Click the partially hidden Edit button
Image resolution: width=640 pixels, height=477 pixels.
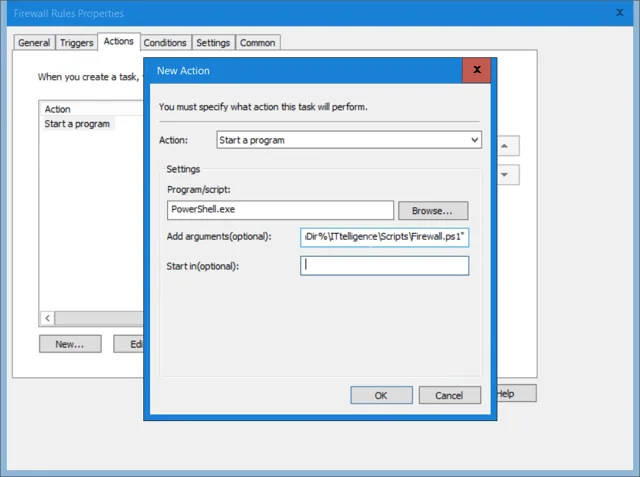(x=129, y=344)
